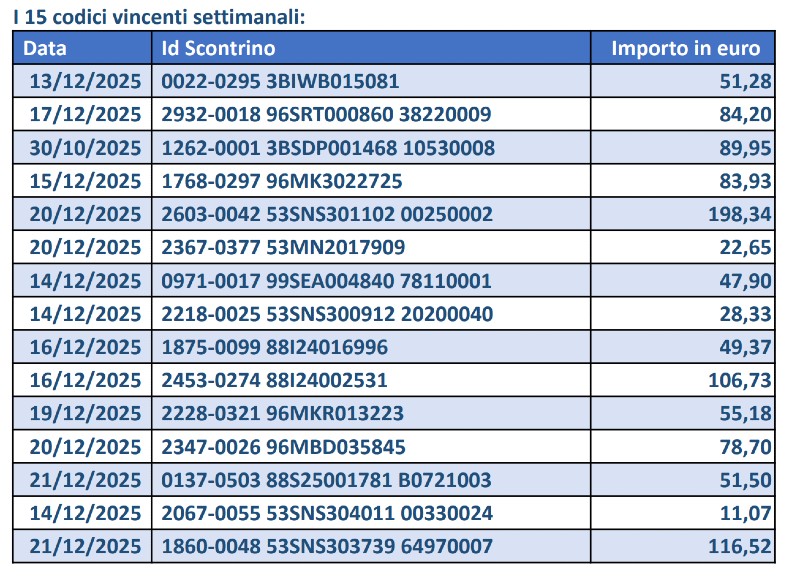Select receipt ID 0137-0503 88S25001781 B0721003
This screenshot has height=587, width=800.
326,480
